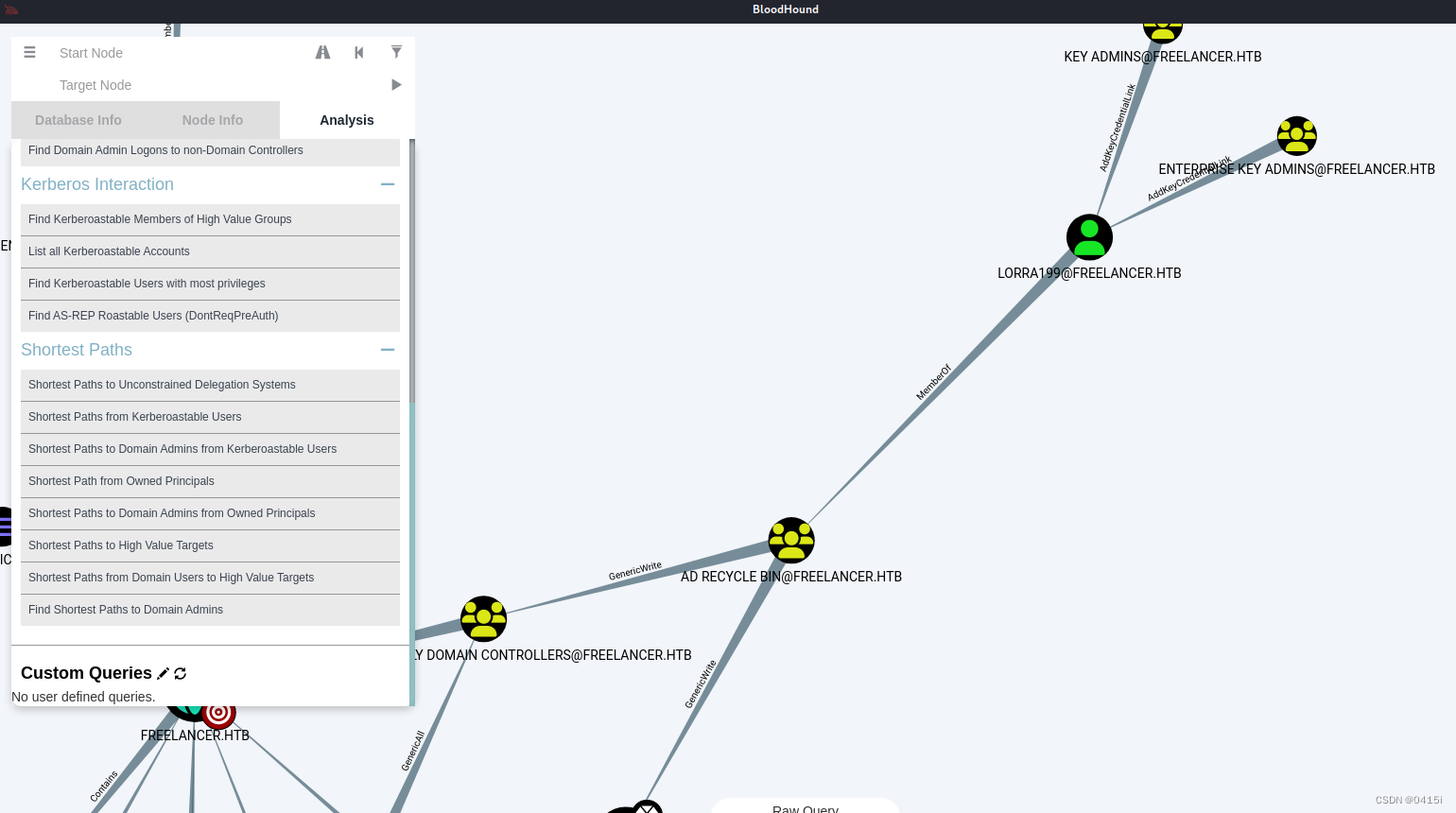Click the red target icon on FREELANCER.HTB
The height and width of the screenshot is (813, 1456).
pyautogui.click(x=219, y=716)
